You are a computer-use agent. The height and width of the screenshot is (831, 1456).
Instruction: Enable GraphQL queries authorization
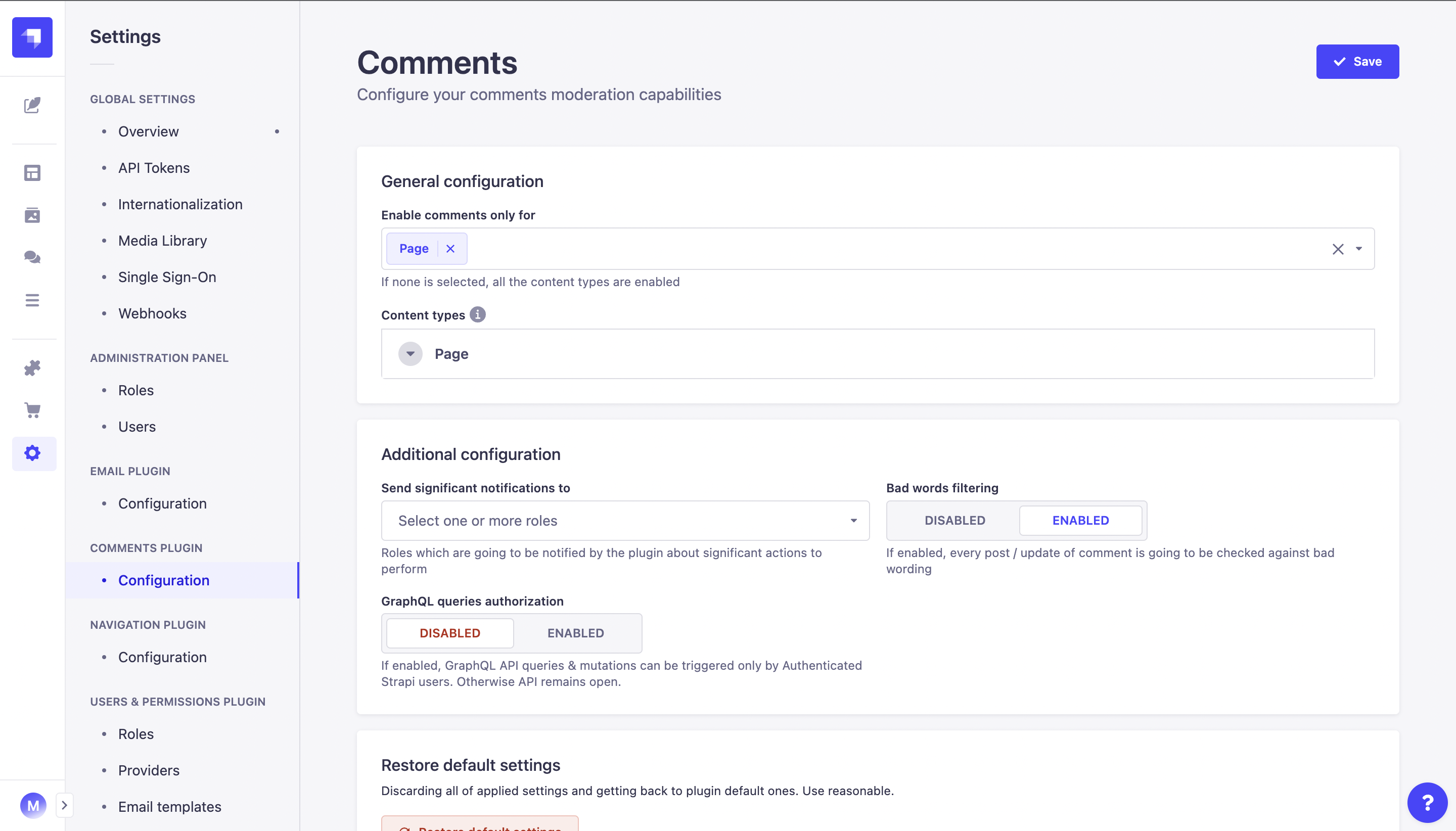(575, 633)
